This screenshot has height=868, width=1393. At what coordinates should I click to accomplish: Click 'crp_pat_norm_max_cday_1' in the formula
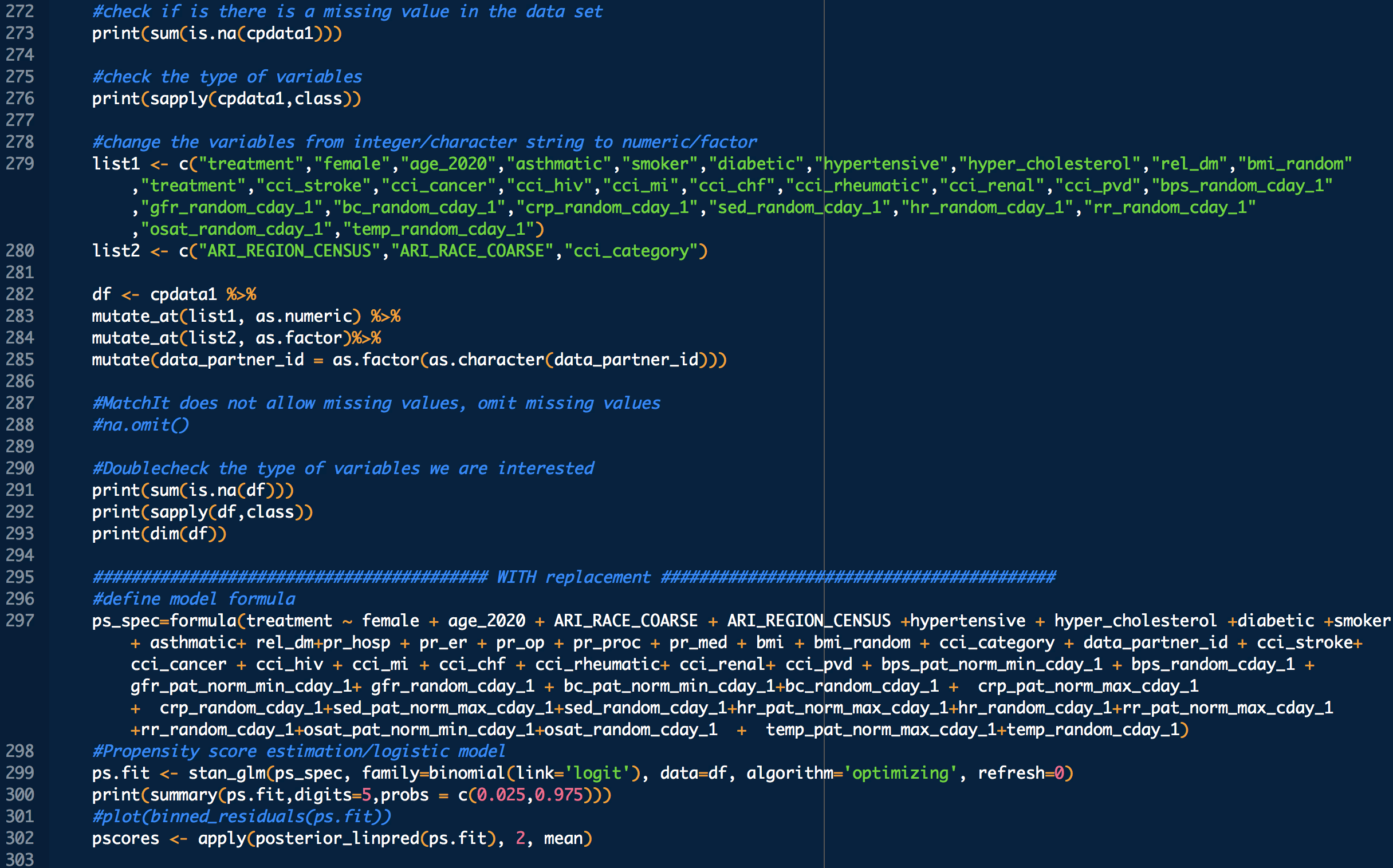point(1088,686)
